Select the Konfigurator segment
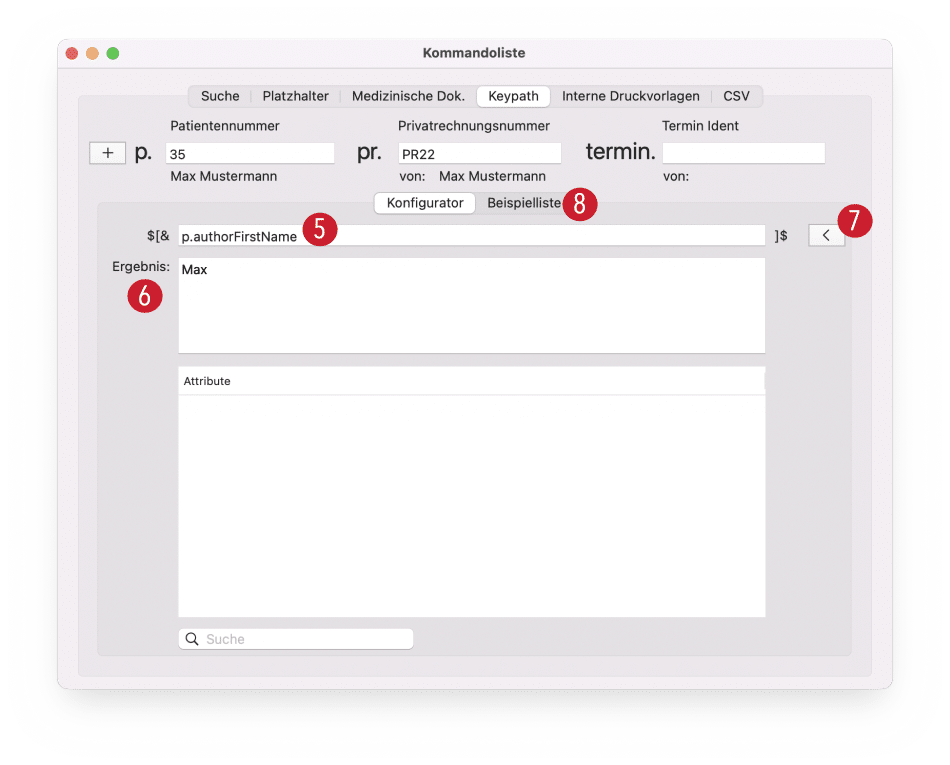This screenshot has width=950, height=765. [425, 203]
